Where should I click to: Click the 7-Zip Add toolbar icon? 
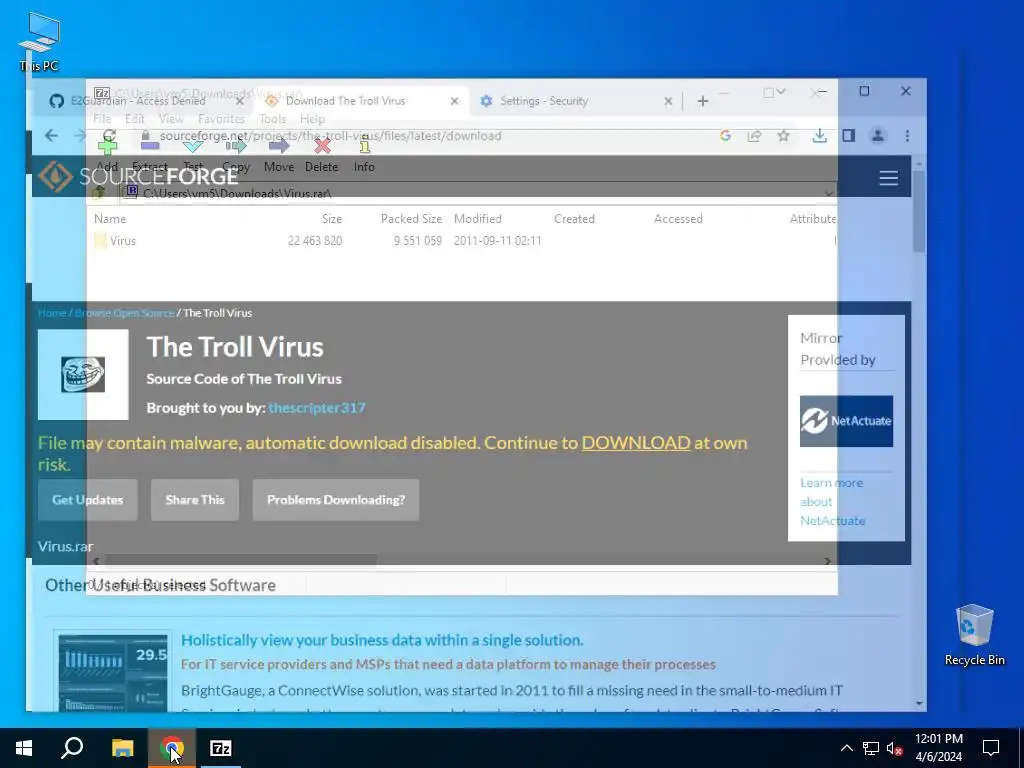[107, 146]
